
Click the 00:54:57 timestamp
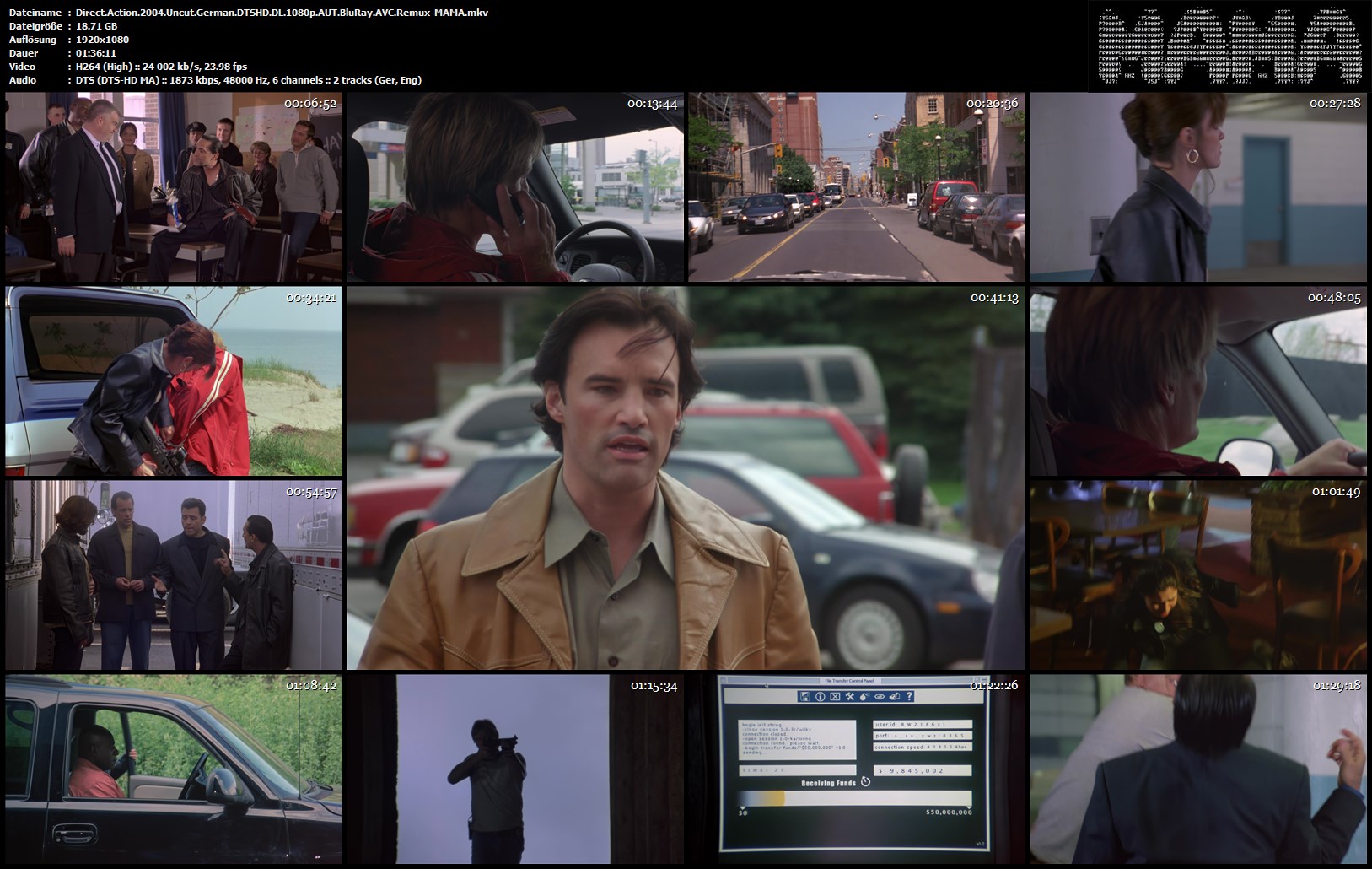click(311, 492)
